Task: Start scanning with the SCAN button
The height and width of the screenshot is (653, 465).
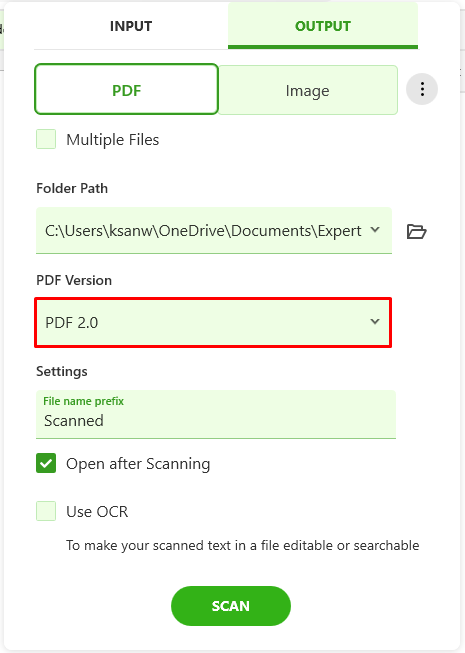Action: tap(231, 606)
